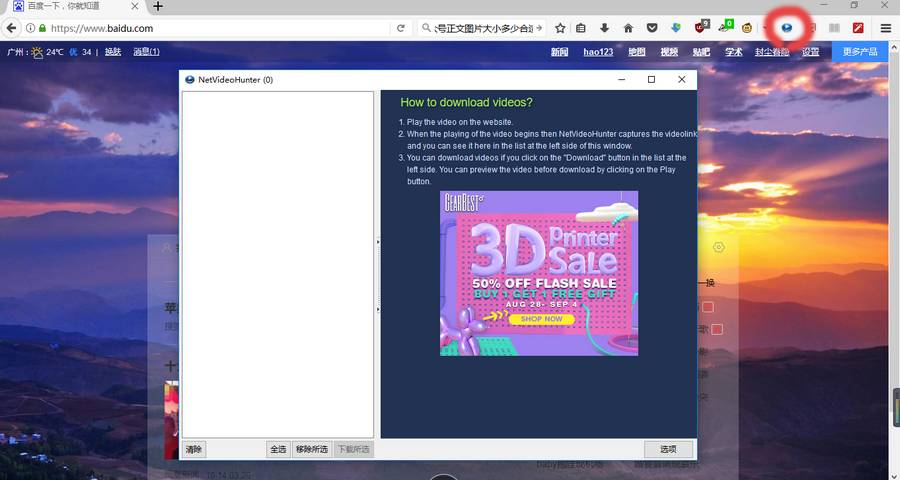Click the 下载所选 button

point(354,450)
